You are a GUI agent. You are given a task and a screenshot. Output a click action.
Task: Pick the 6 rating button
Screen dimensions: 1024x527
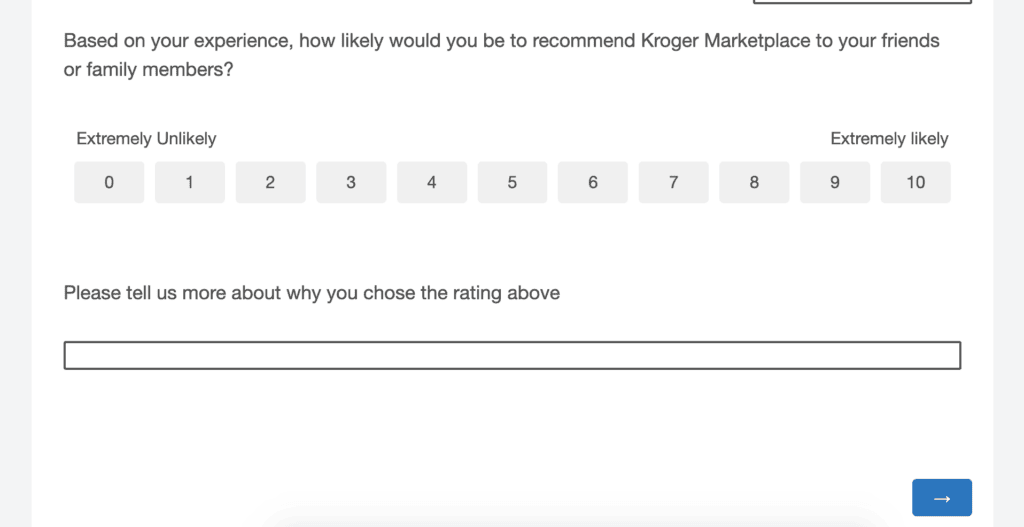point(593,182)
